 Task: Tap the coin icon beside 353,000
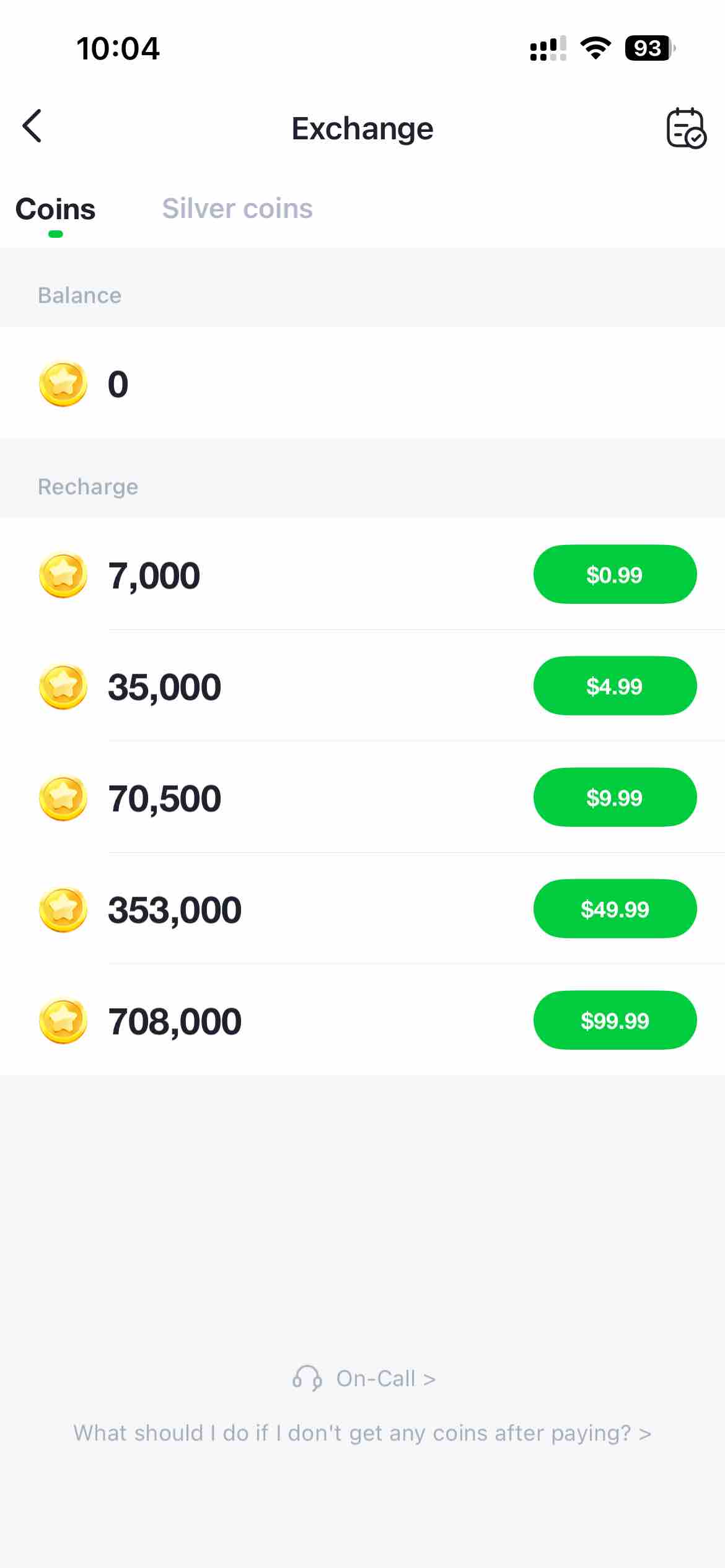tap(63, 909)
